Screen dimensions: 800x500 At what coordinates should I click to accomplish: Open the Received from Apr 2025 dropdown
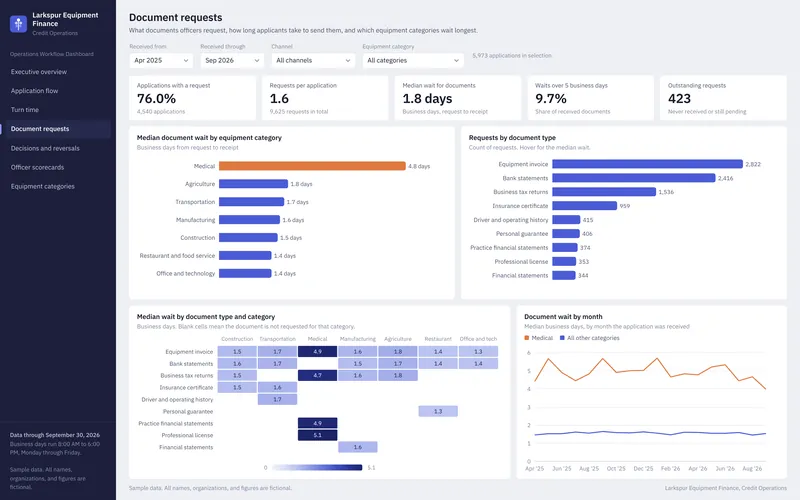click(x=161, y=60)
